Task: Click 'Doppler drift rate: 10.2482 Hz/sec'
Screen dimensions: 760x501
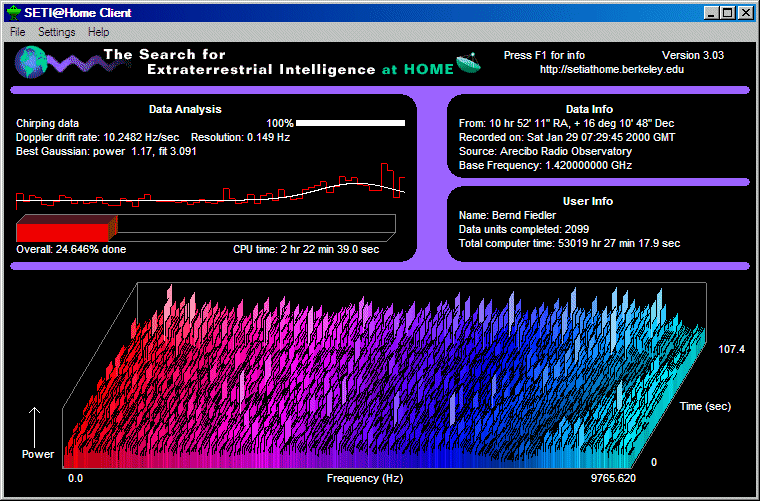Action: tap(97, 137)
